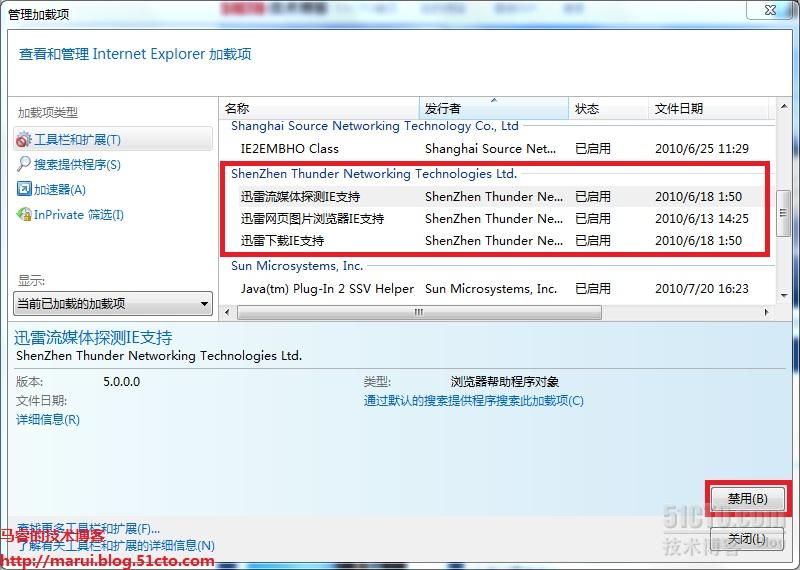Click the Toolbars and Extensions gear icon
The height and width of the screenshot is (570, 800).
[x=23, y=139]
